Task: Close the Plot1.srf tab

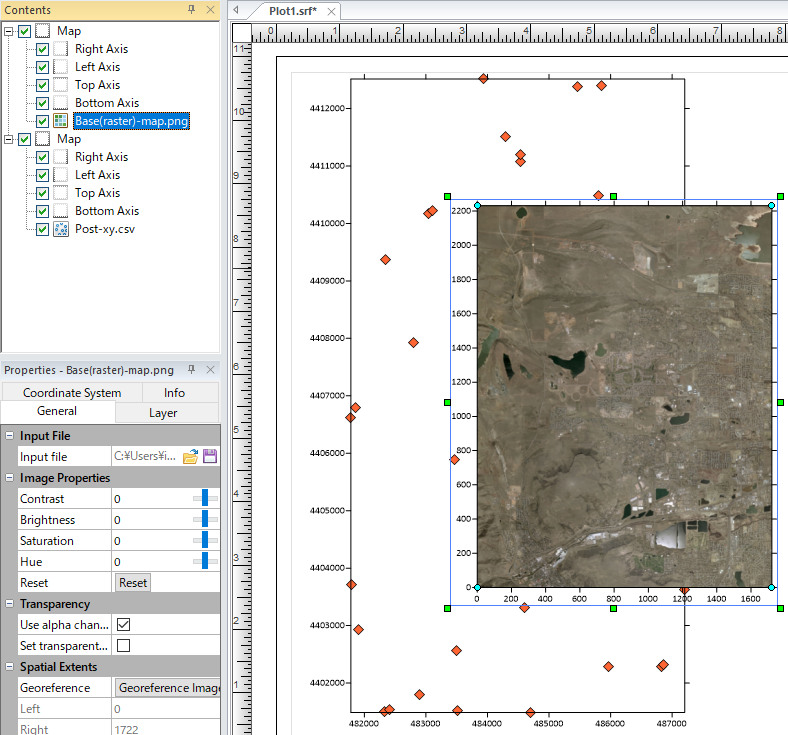Action: [331, 12]
